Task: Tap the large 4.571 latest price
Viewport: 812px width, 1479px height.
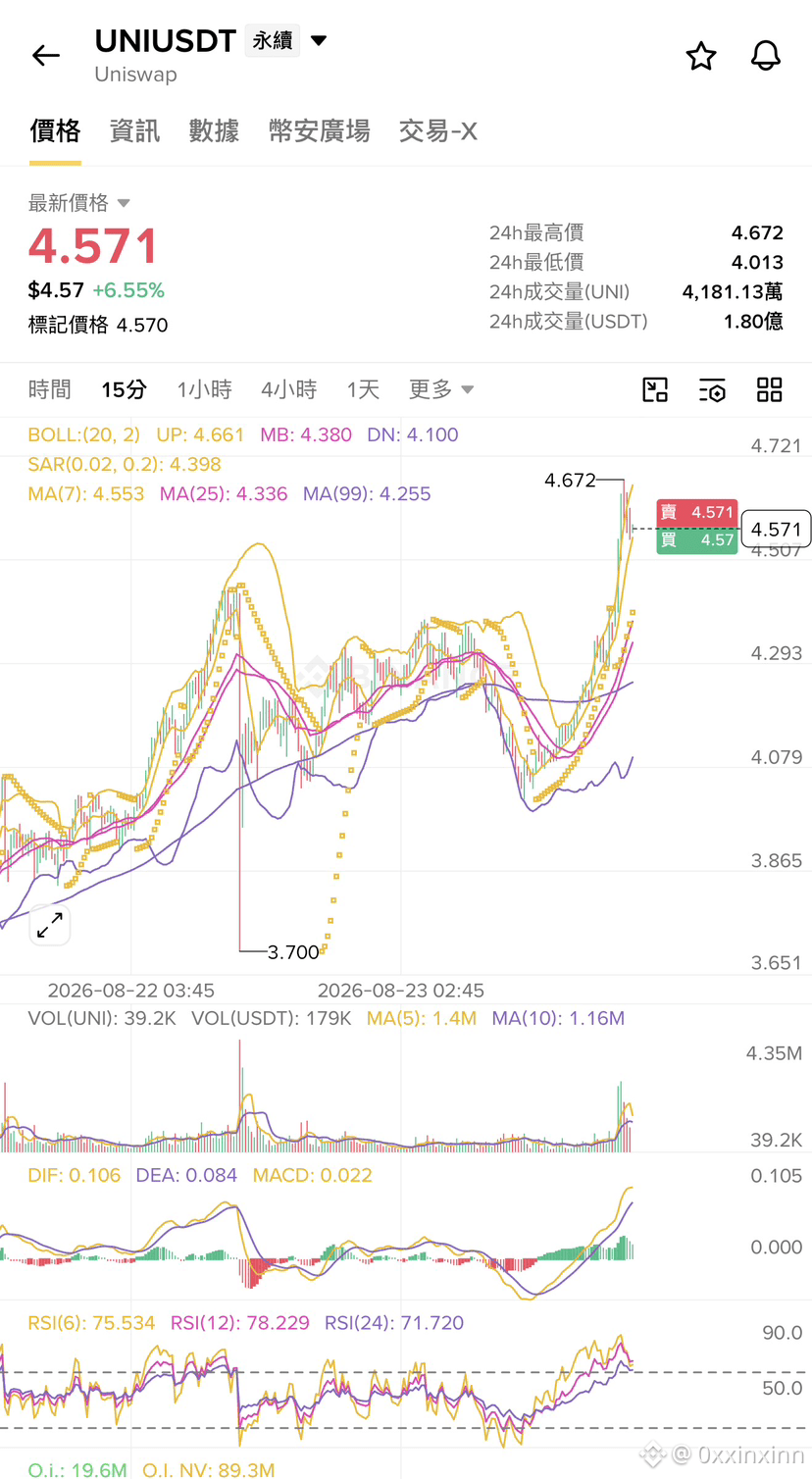Action: (93, 246)
